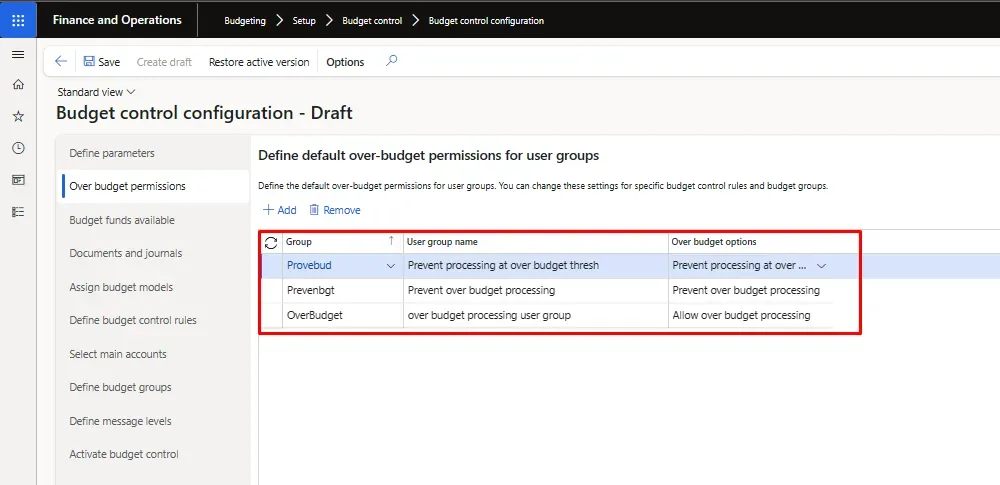This screenshot has height=485, width=1000.
Task: Remove the selected user group
Action: (335, 210)
